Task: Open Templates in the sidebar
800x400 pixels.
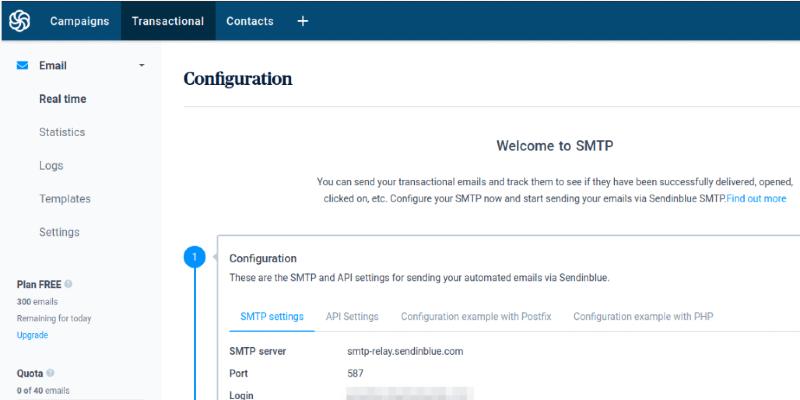Action: tap(65, 199)
